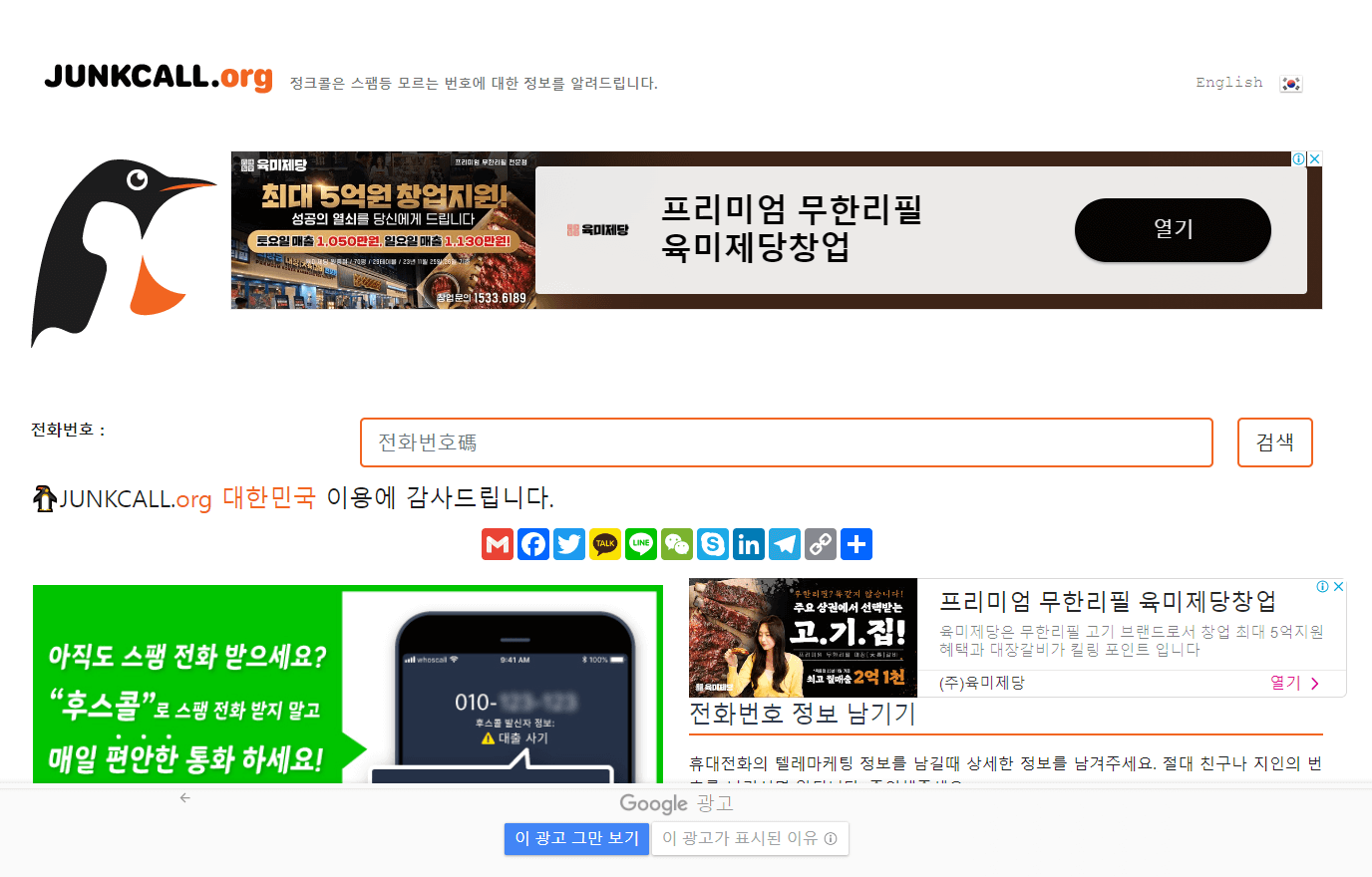
Task: Open 이 광고가 표시된 이유 details
Action: pyautogui.click(x=749, y=838)
